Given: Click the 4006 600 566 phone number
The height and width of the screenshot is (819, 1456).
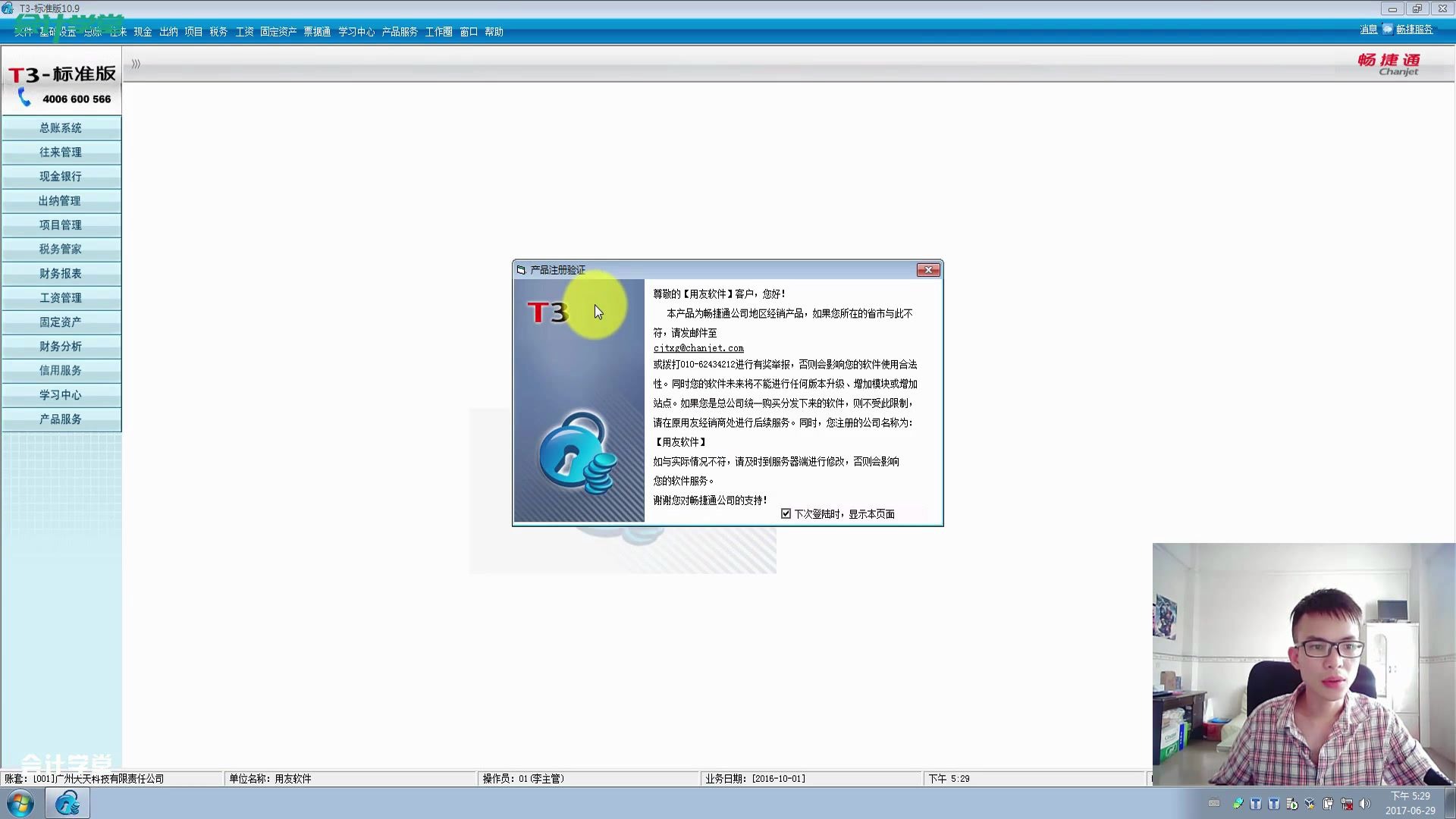Looking at the screenshot, I should 77,99.
